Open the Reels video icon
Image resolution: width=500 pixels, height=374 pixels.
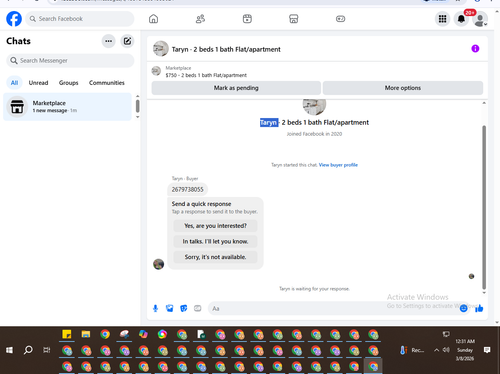247,19
